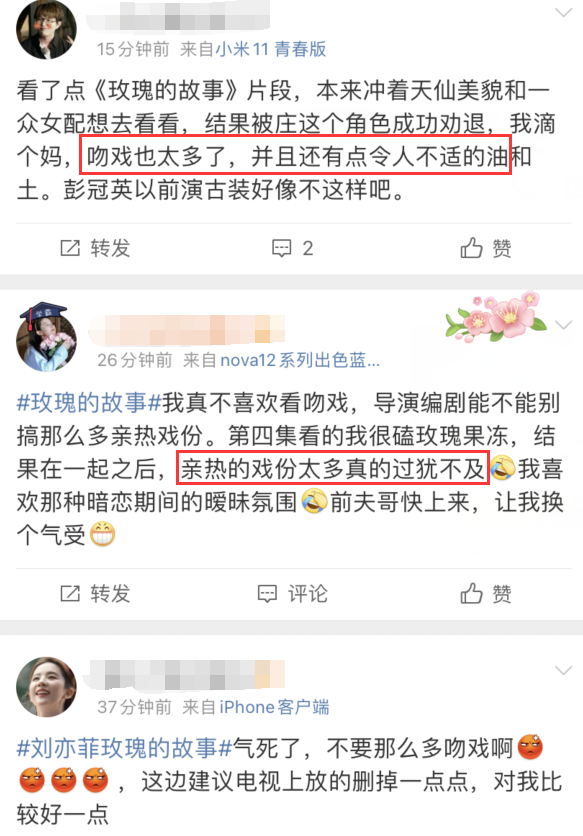
Task: Open the blurred username on the 37分钟前 post
Action: pos(187,674)
